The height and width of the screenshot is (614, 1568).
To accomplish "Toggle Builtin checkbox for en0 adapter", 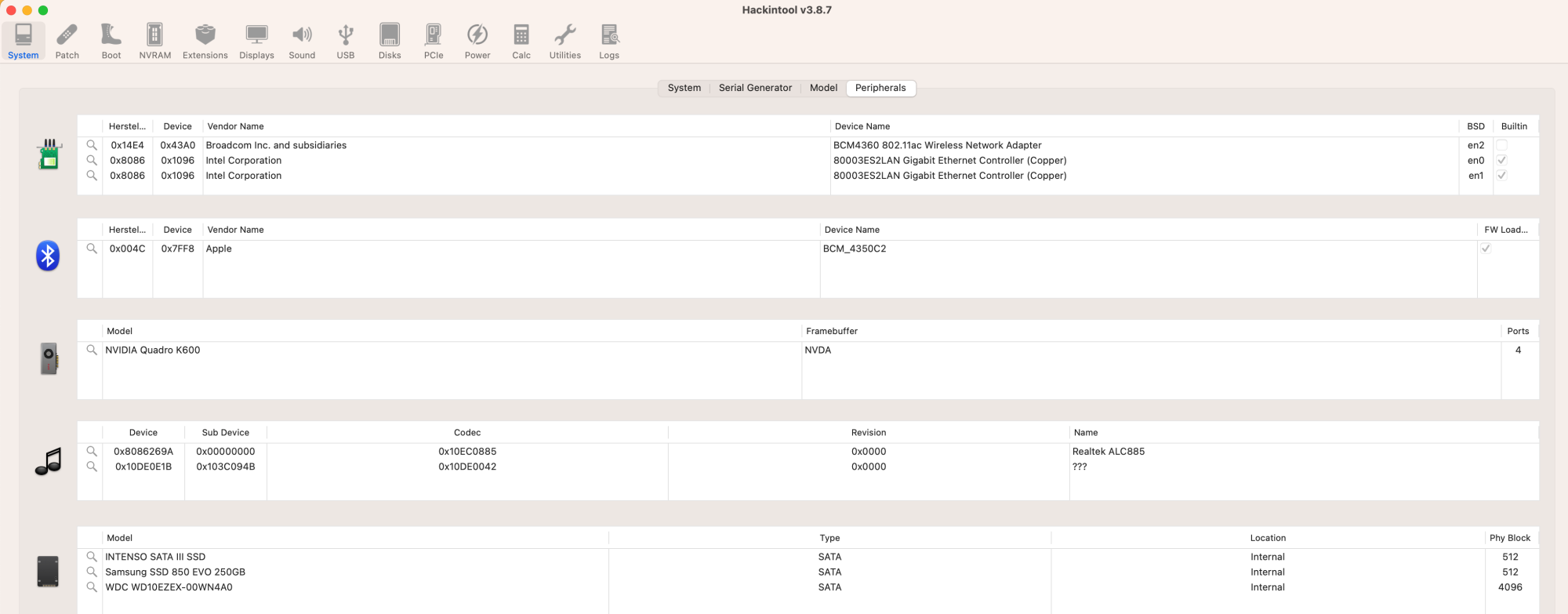I will (1501, 160).
